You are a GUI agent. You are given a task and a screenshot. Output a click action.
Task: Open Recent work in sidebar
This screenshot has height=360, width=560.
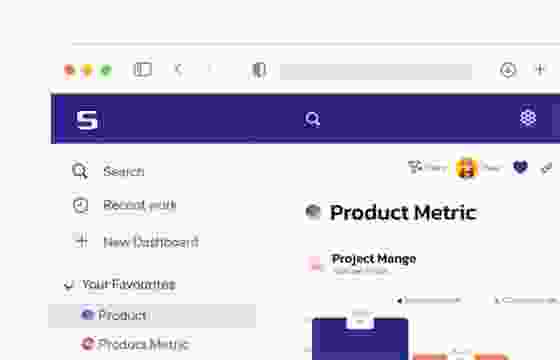125,205
